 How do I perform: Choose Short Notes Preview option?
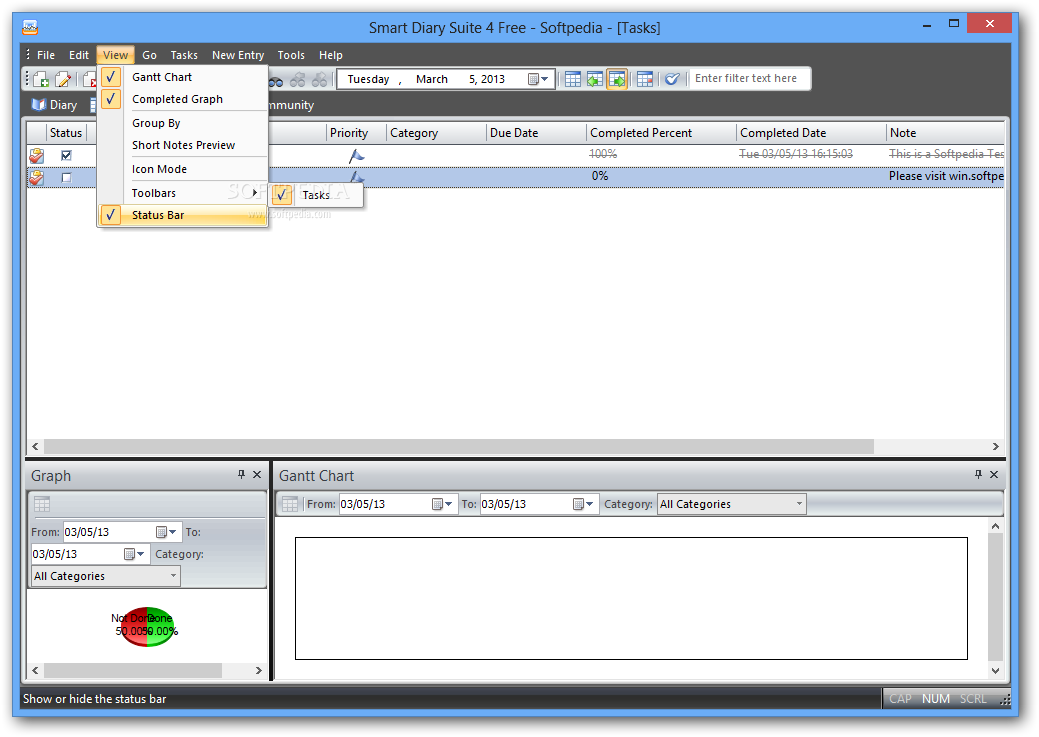(183, 145)
